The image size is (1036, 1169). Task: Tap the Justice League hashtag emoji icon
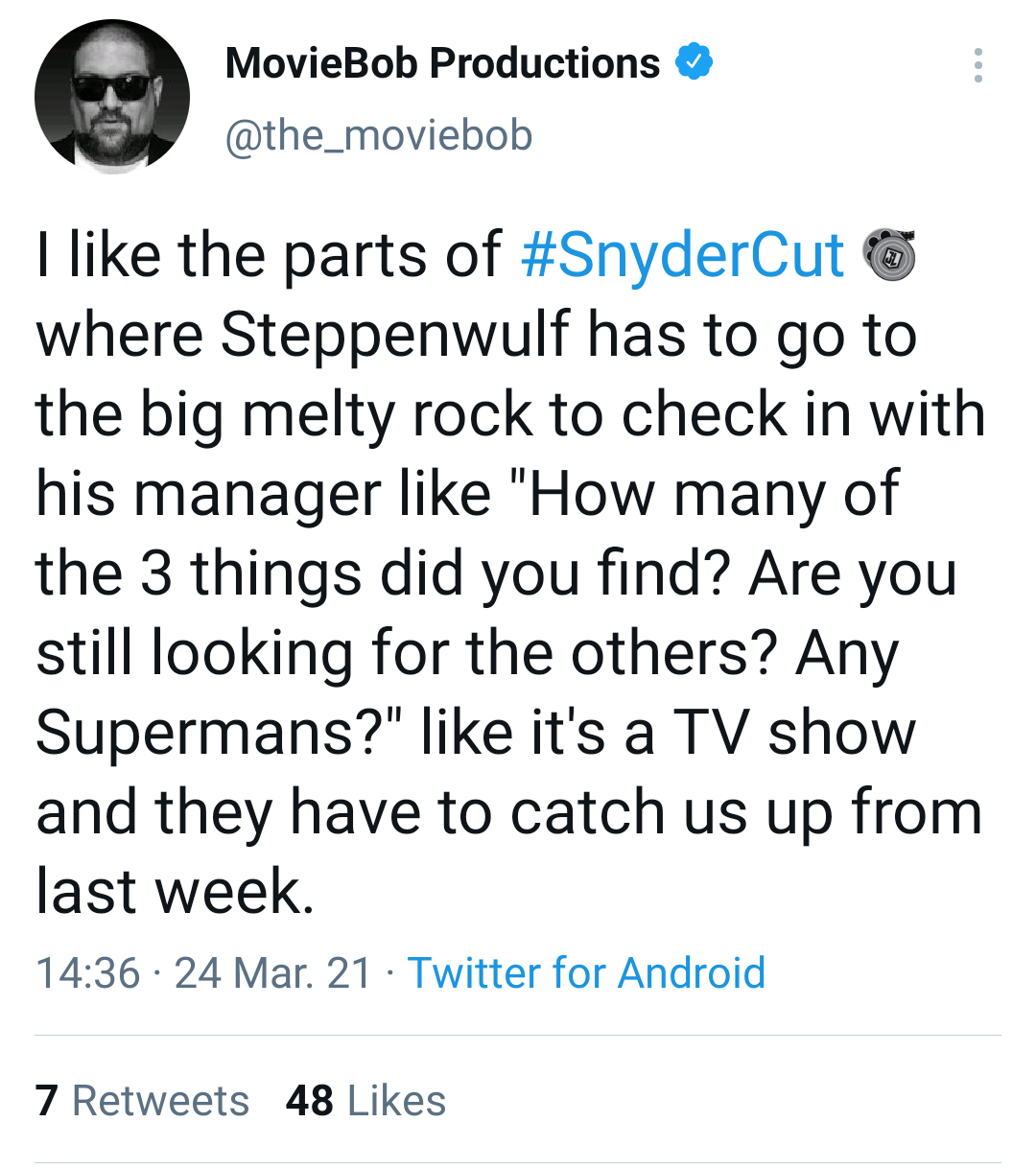click(889, 255)
